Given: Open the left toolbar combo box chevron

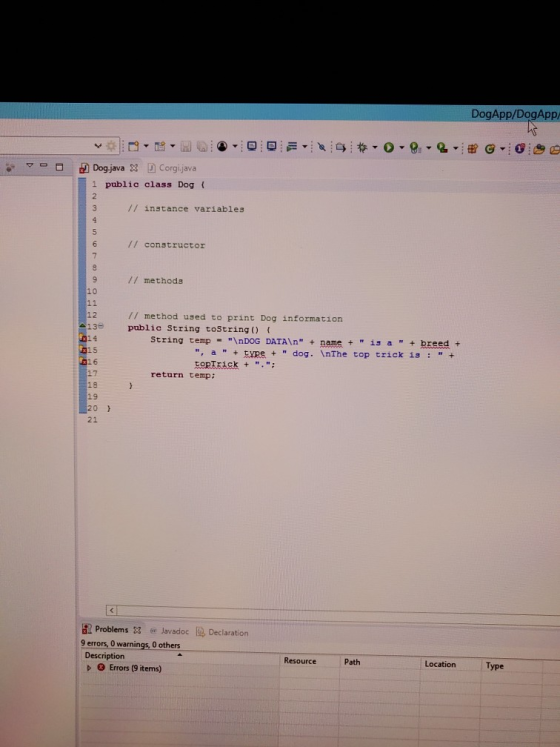Looking at the screenshot, I should point(98,145).
